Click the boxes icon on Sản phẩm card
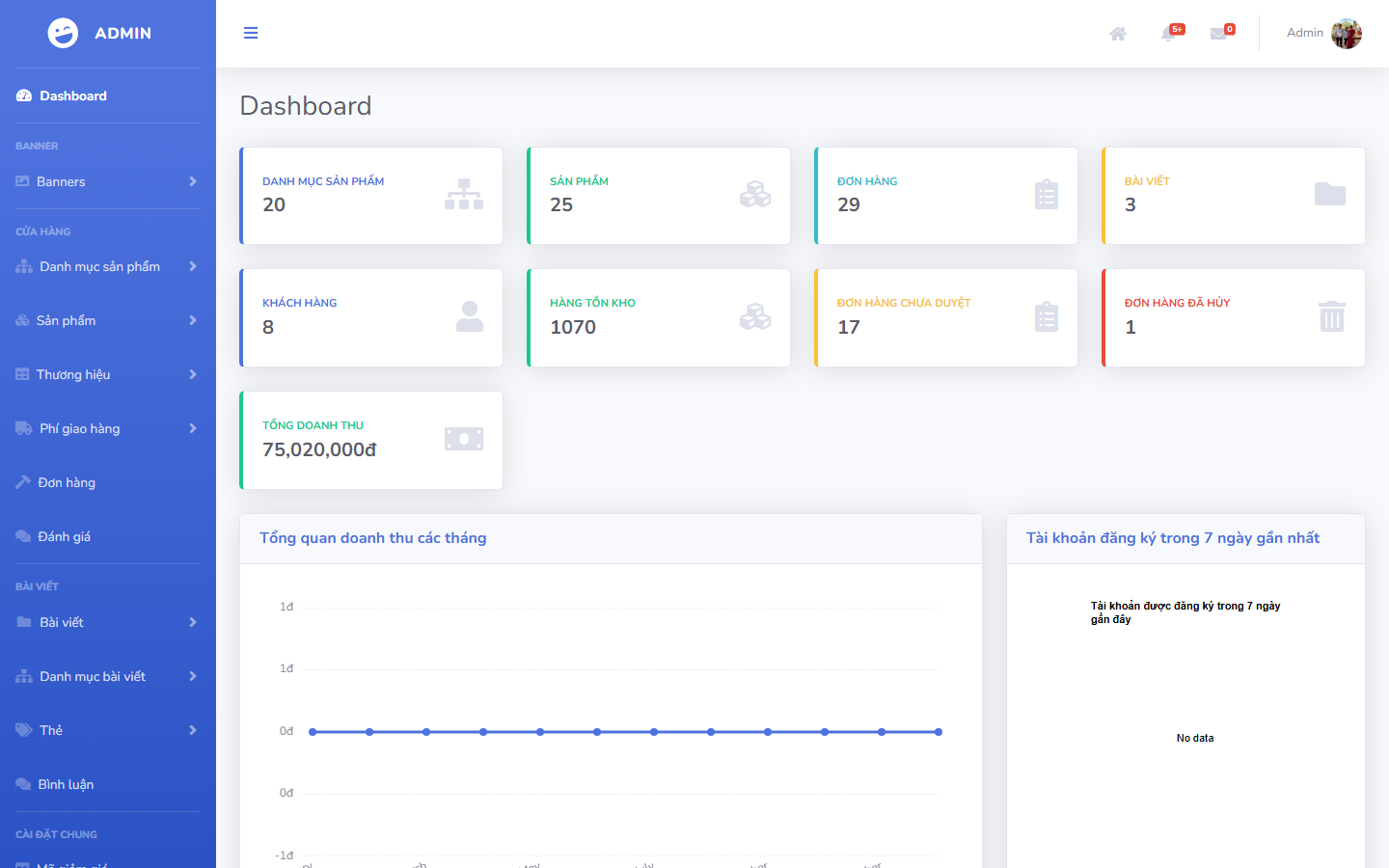 (x=755, y=194)
